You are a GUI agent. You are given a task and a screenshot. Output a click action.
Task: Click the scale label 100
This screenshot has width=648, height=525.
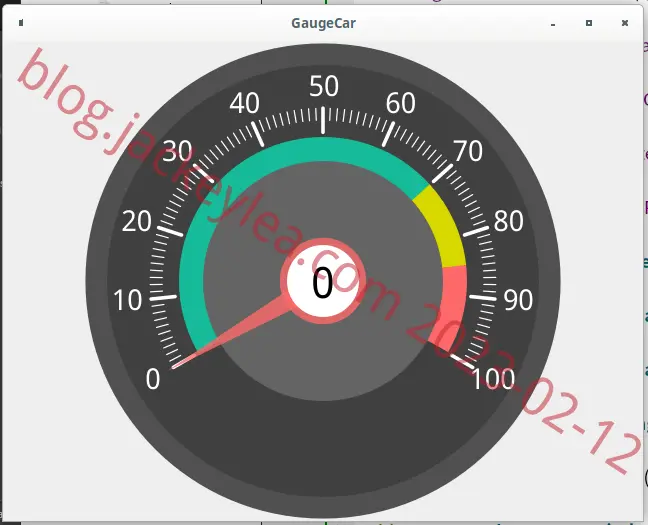(493, 379)
